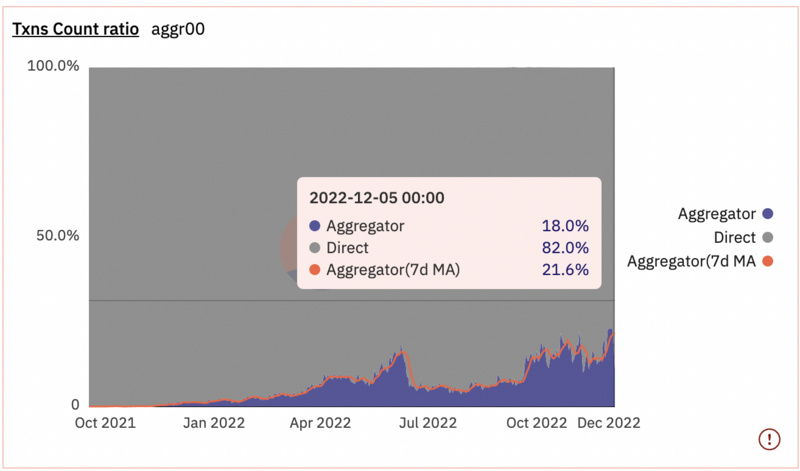Click the red exclamation warning icon
Image resolution: width=800 pixels, height=471 pixels.
tap(769, 438)
